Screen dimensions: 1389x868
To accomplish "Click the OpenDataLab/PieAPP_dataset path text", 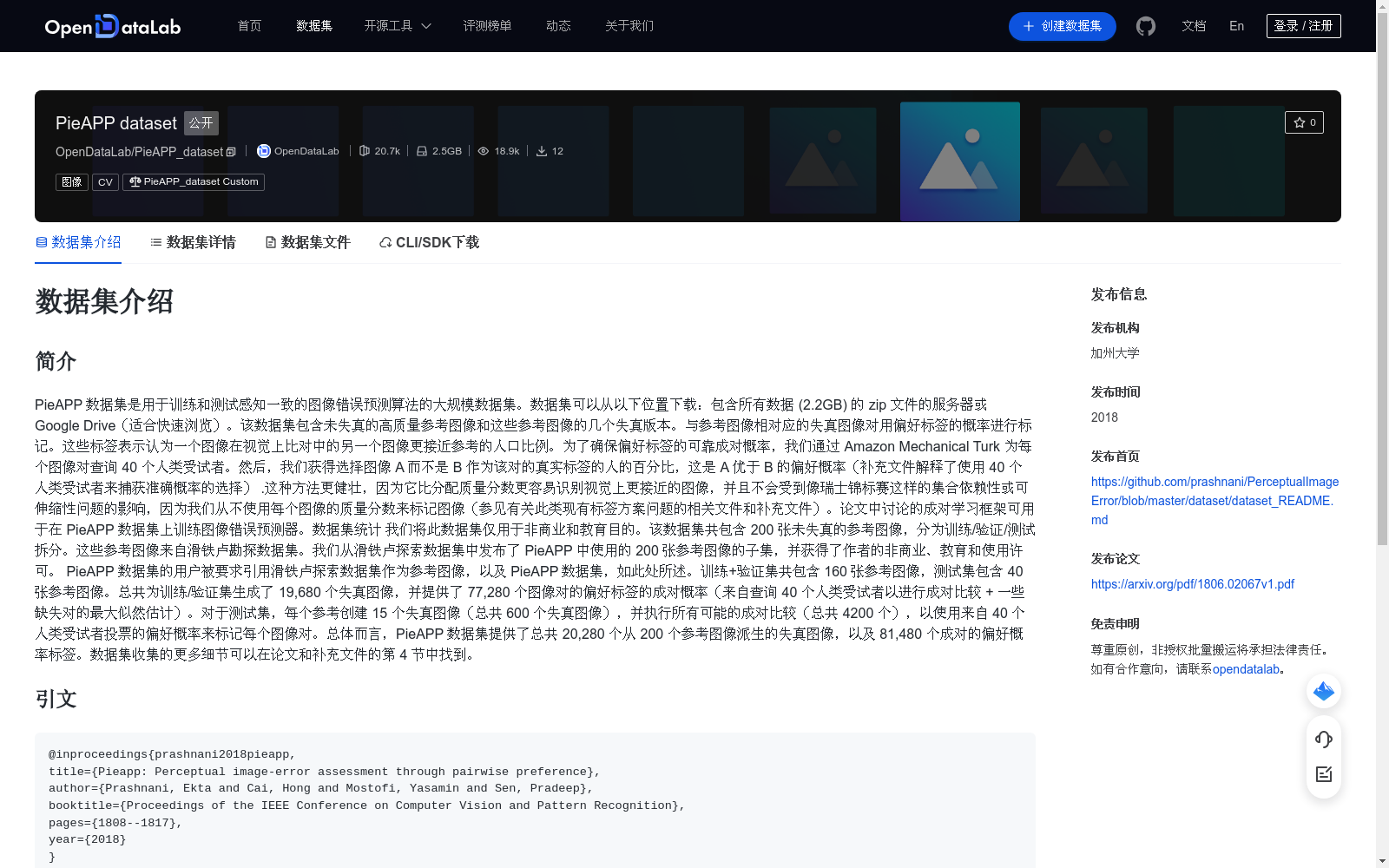I will (139, 152).
